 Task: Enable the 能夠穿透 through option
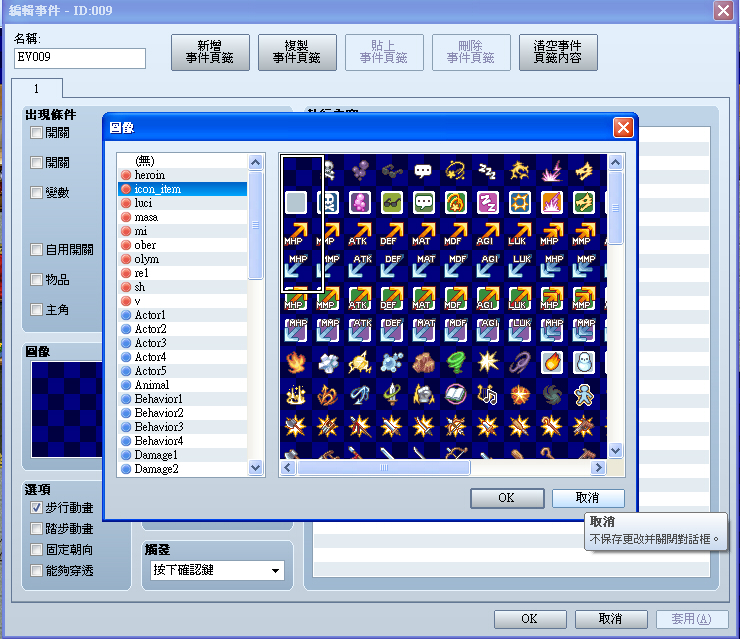tap(36, 571)
